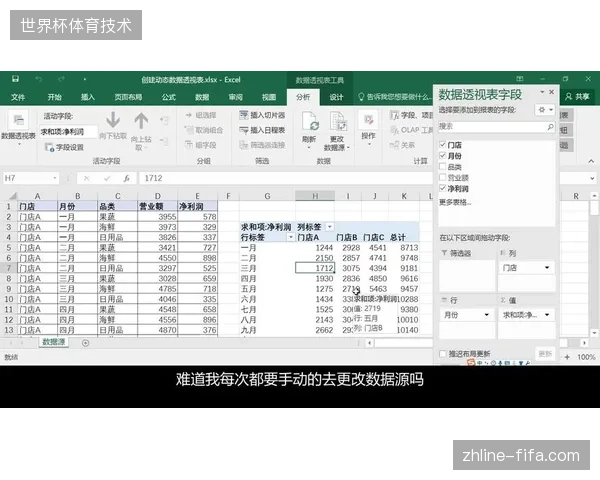Click 筛选器连接 filter connections
Screen dimensions: 600x480
262,145
